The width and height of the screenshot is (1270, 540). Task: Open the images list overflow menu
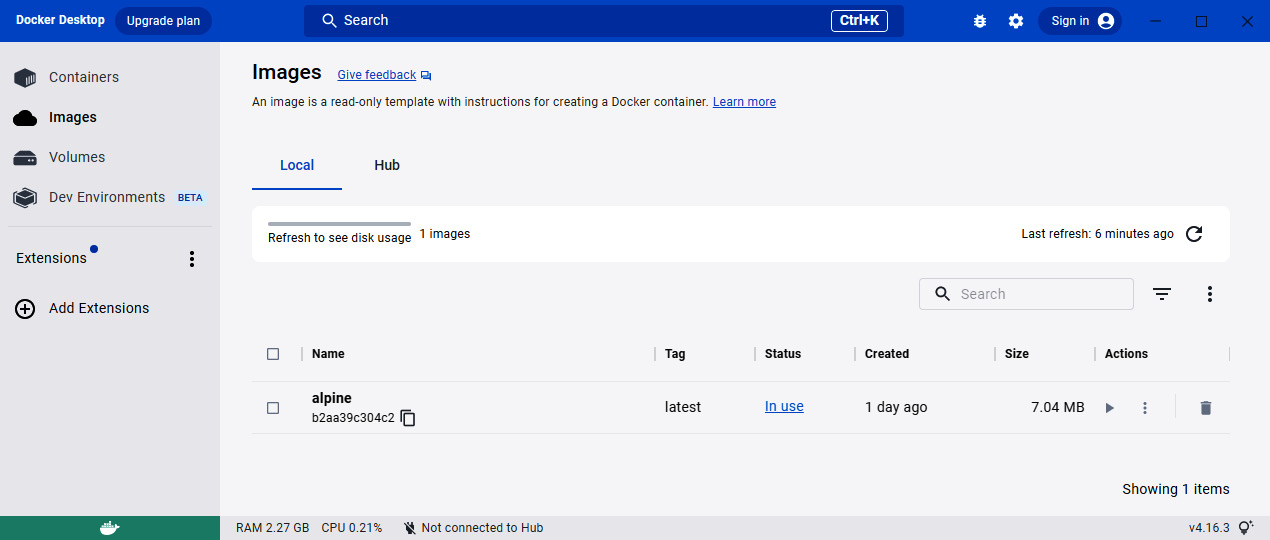[x=1210, y=294]
